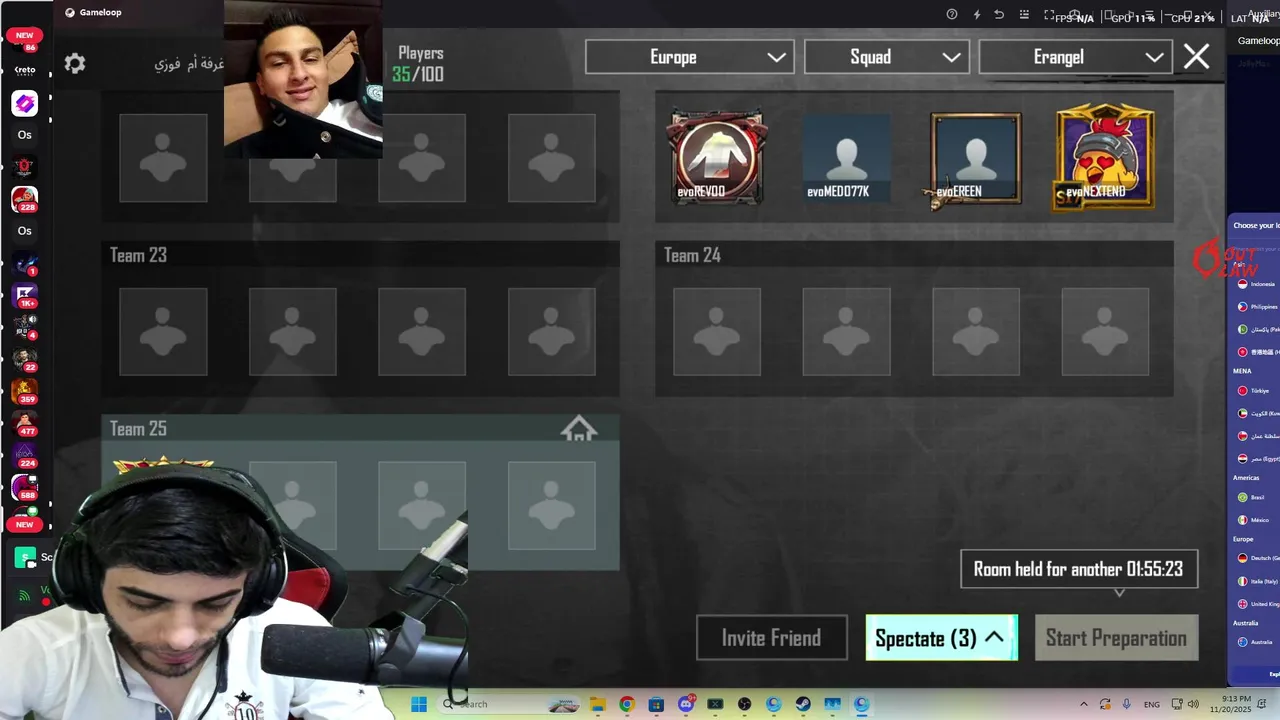The image size is (1280, 720).
Task: Click the home icon on Team 25
Action: click(579, 430)
